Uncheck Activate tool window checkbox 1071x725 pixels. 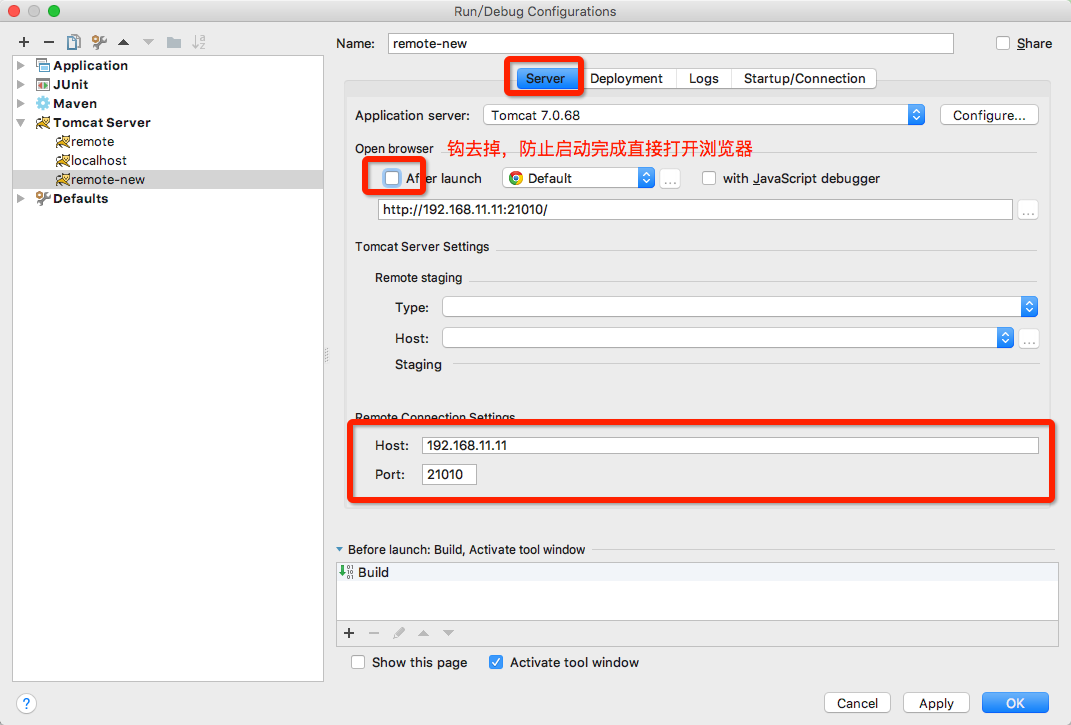tap(496, 662)
